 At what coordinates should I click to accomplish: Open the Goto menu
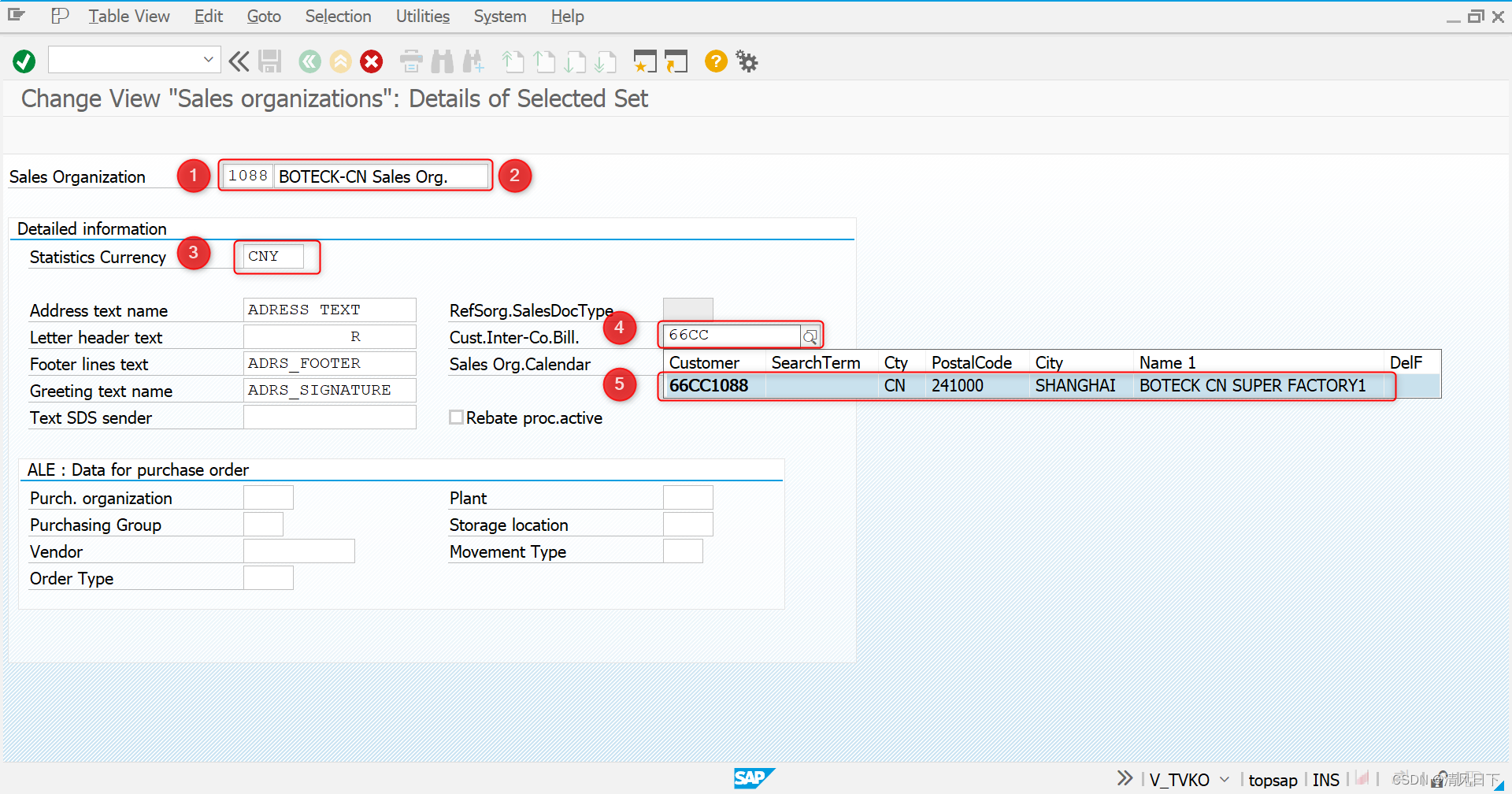pos(263,16)
